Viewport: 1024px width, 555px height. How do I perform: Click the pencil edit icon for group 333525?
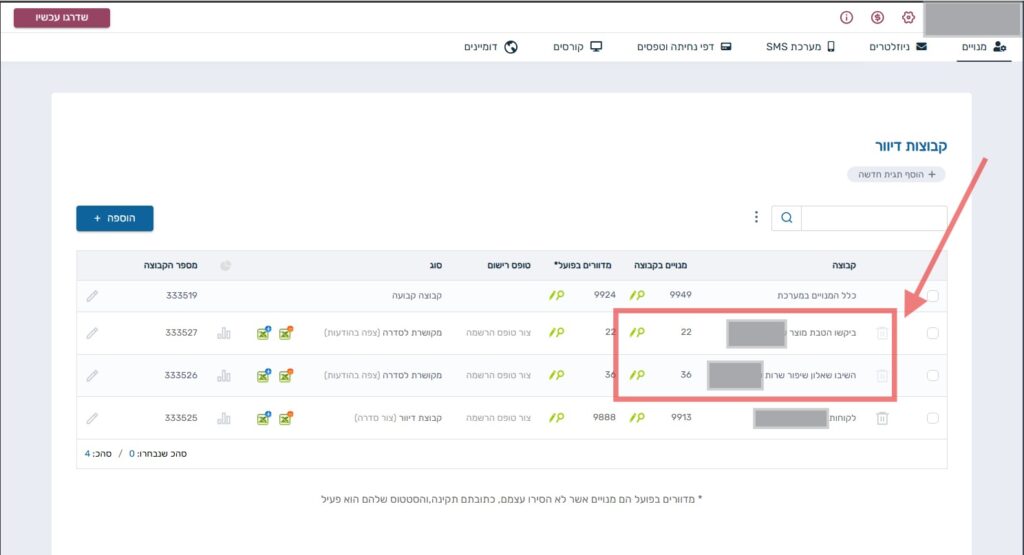[92, 418]
